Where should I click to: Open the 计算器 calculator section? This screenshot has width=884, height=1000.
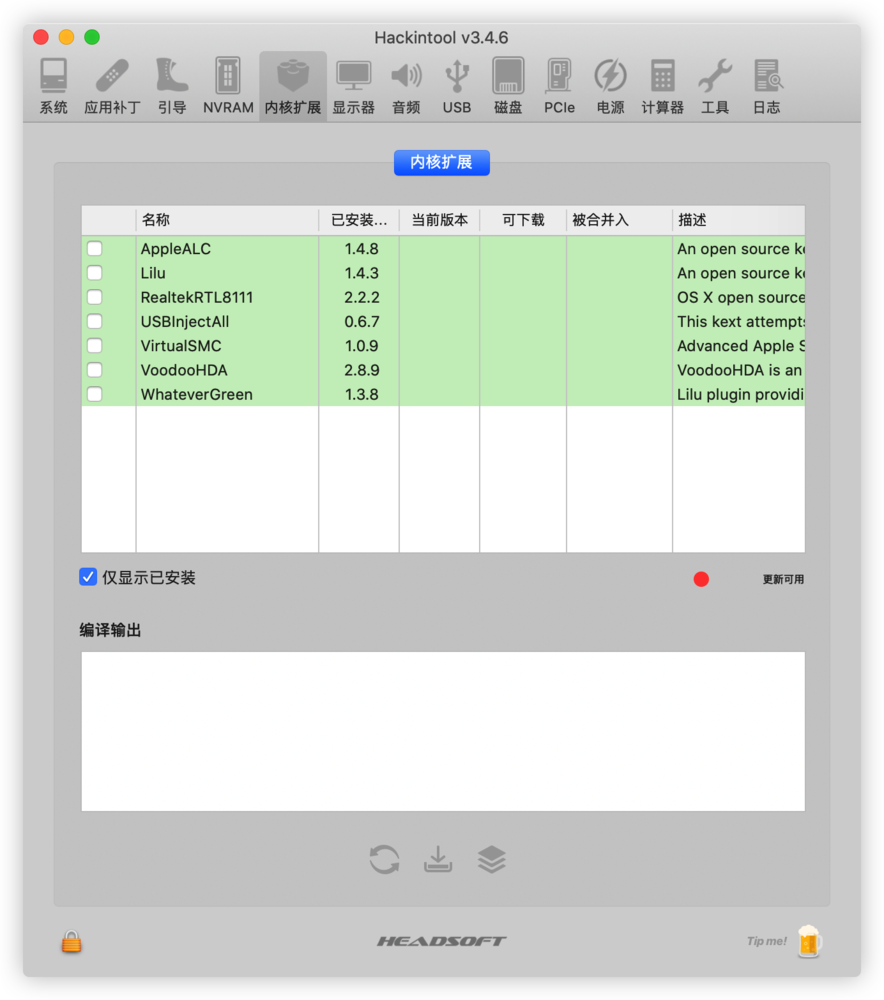[663, 86]
